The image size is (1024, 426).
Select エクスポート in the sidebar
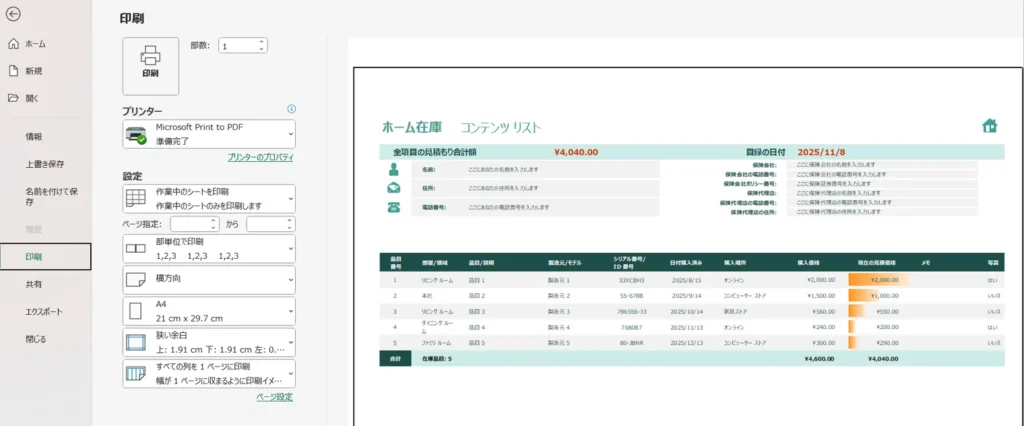46,312
